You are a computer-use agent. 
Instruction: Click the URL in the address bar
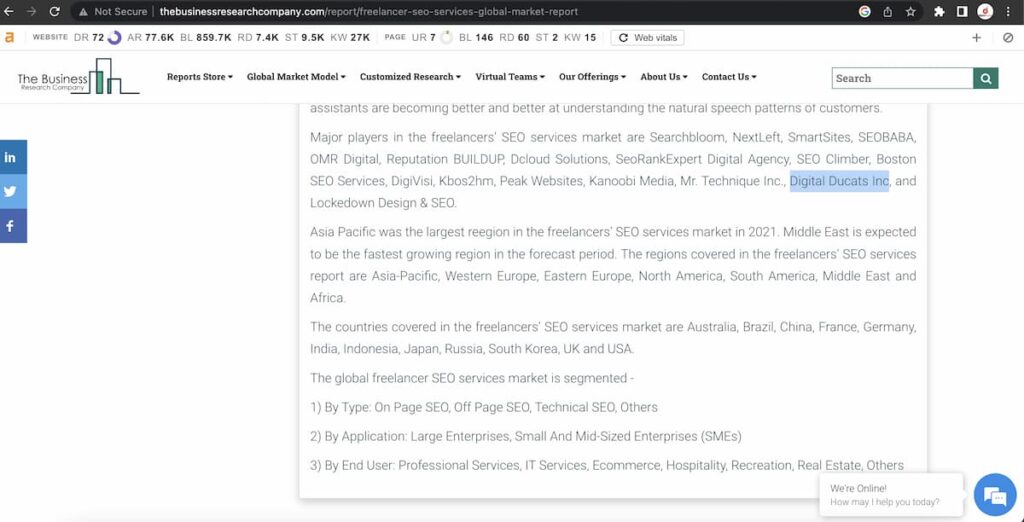(x=368, y=12)
